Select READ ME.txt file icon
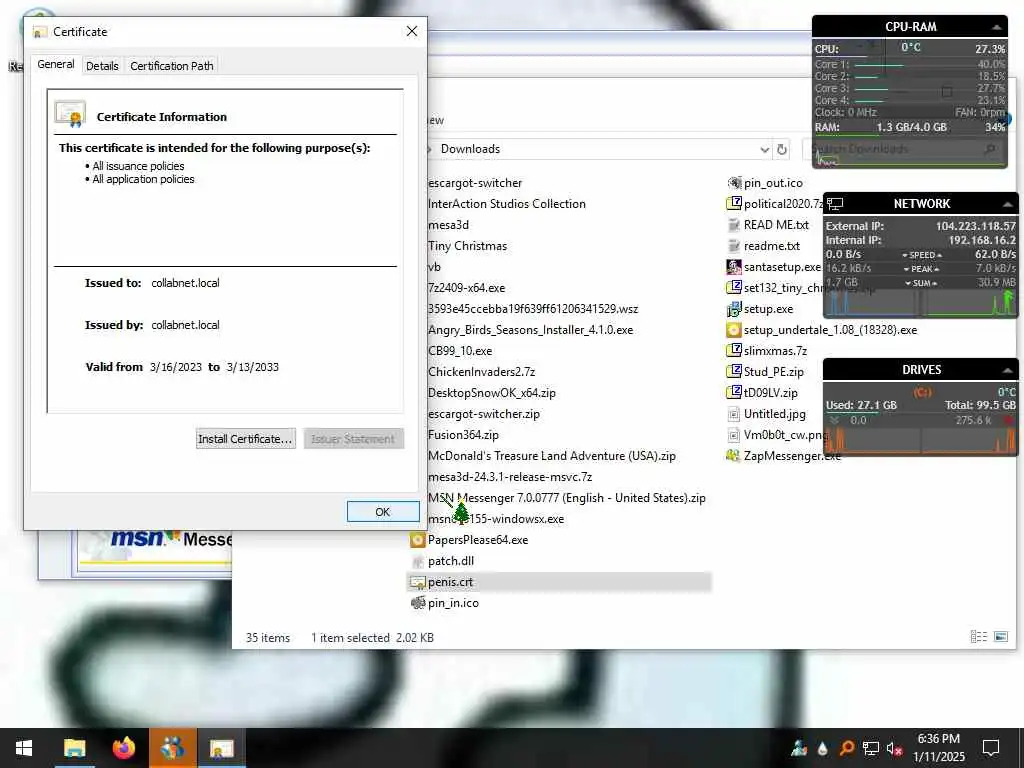 tap(734, 225)
